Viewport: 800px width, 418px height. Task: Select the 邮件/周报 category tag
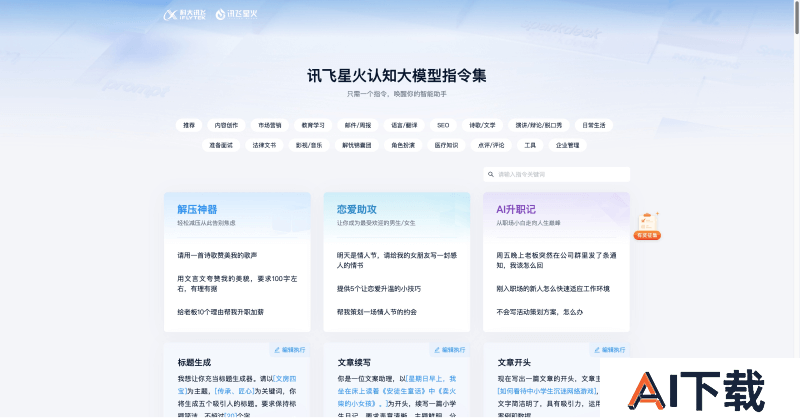358,126
